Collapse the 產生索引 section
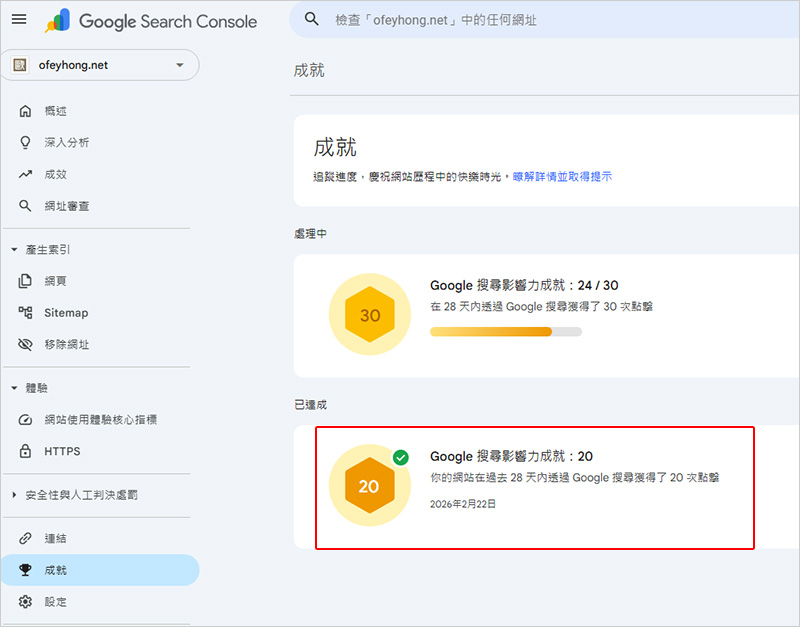The width and height of the screenshot is (800, 627). point(14,250)
